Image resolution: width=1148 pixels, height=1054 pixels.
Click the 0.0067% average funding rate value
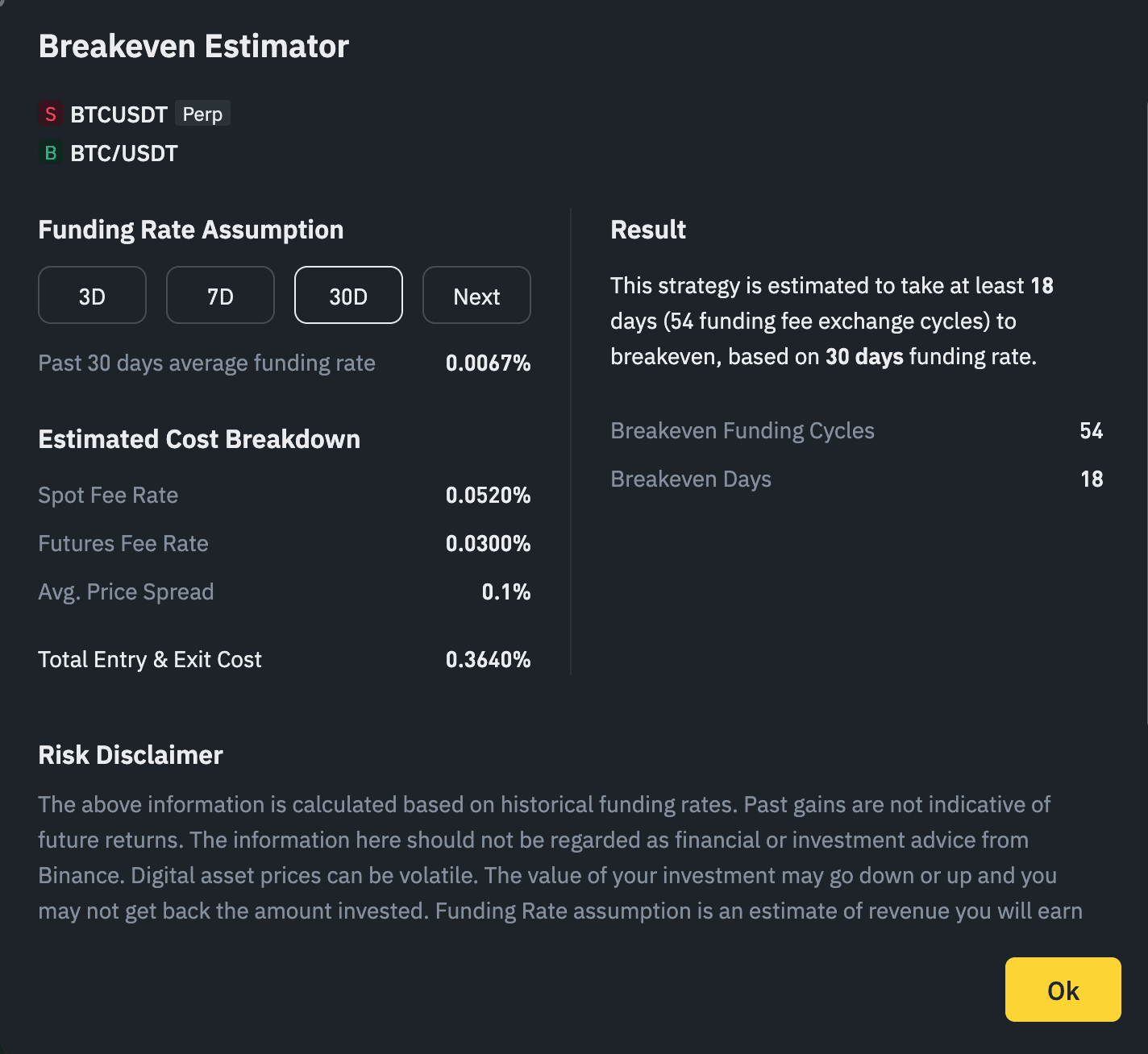[488, 363]
